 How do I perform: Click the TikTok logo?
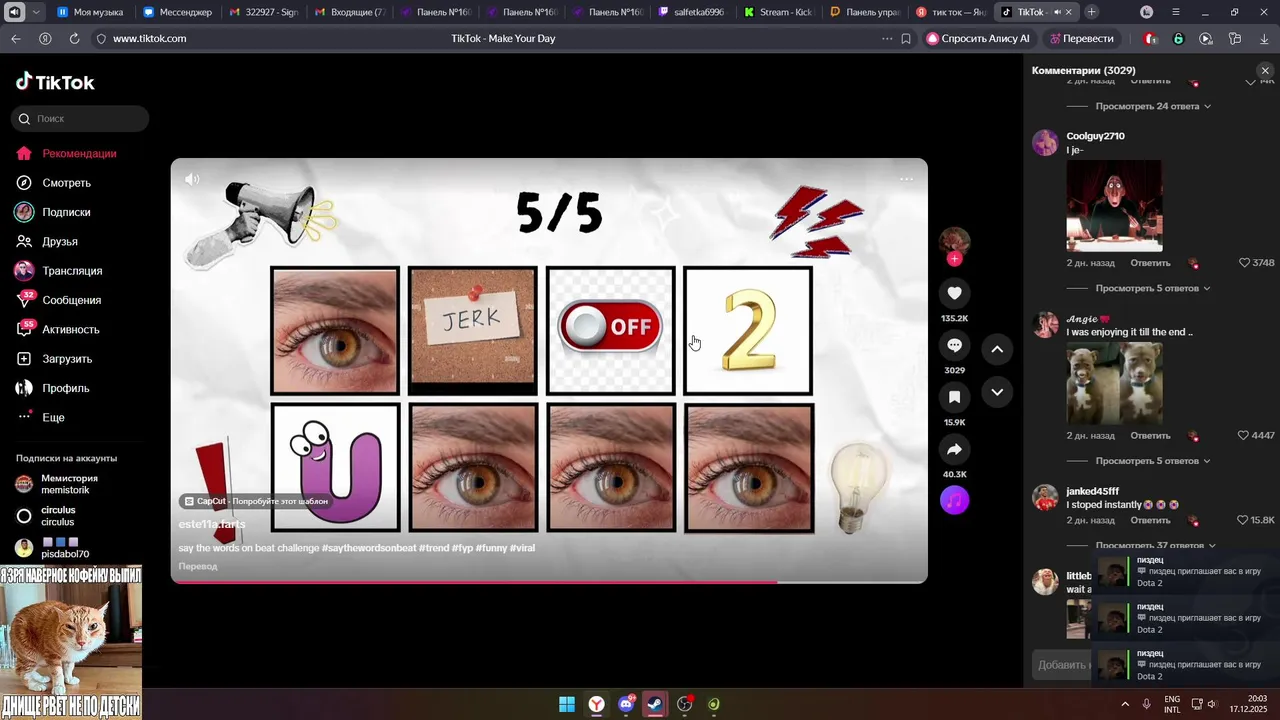tap(55, 82)
